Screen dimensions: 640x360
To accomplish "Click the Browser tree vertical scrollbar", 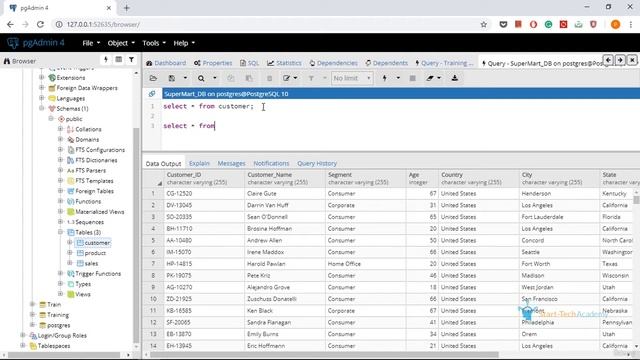I will pos(136,235).
